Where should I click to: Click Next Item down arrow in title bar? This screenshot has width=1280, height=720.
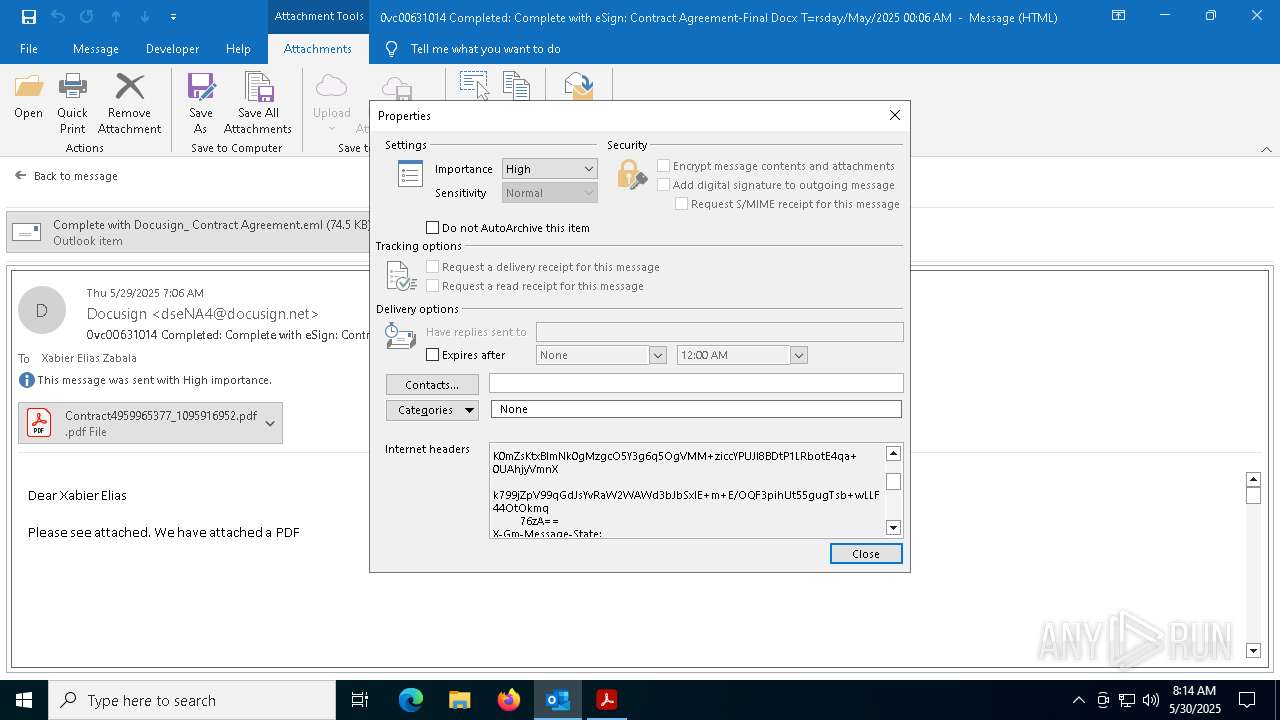145,16
